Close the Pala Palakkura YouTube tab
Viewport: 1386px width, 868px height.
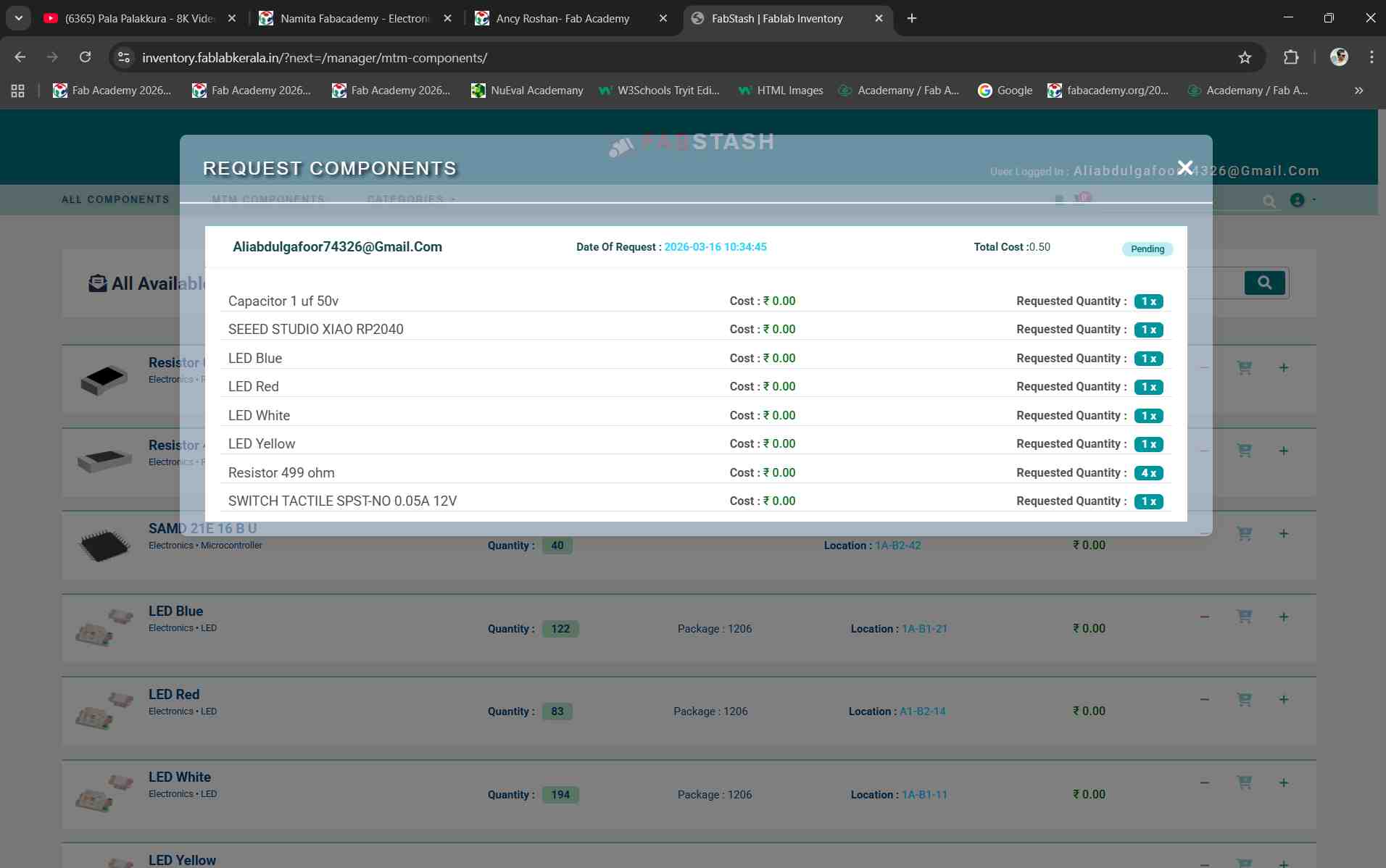click(x=232, y=18)
